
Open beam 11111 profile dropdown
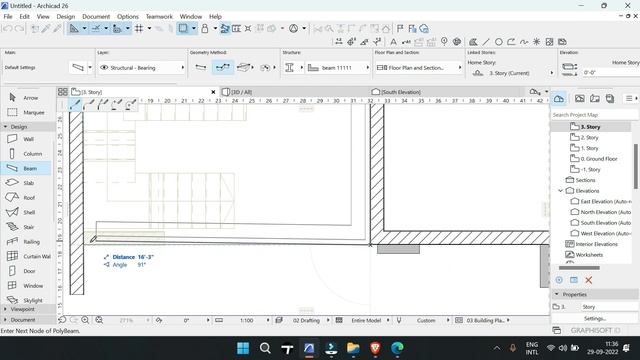pyautogui.click(x=367, y=68)
